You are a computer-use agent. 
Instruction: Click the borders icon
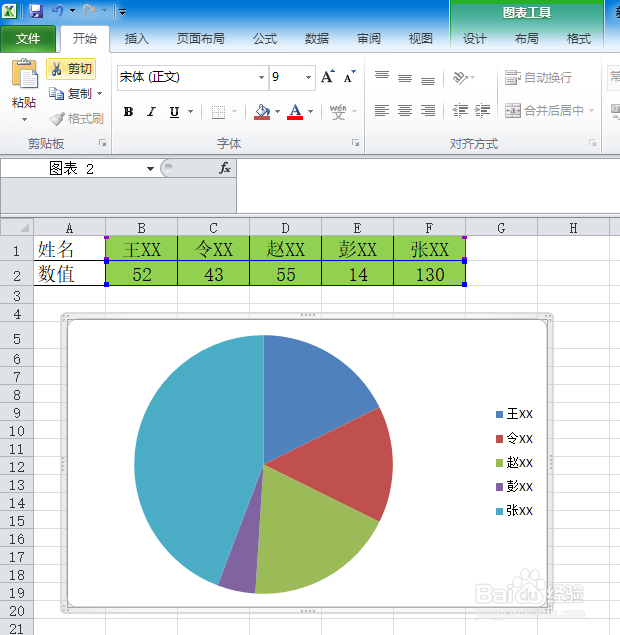219,112
